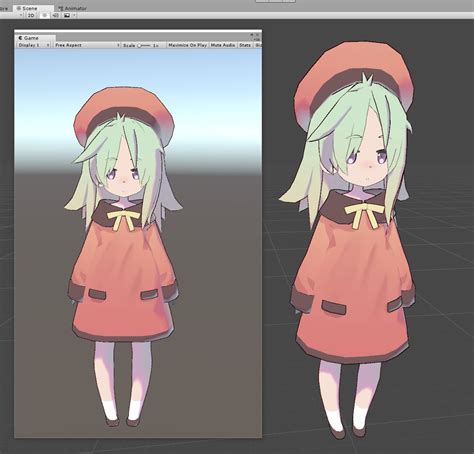
Task: Open the Animator tab
Action: pos(72,8)
